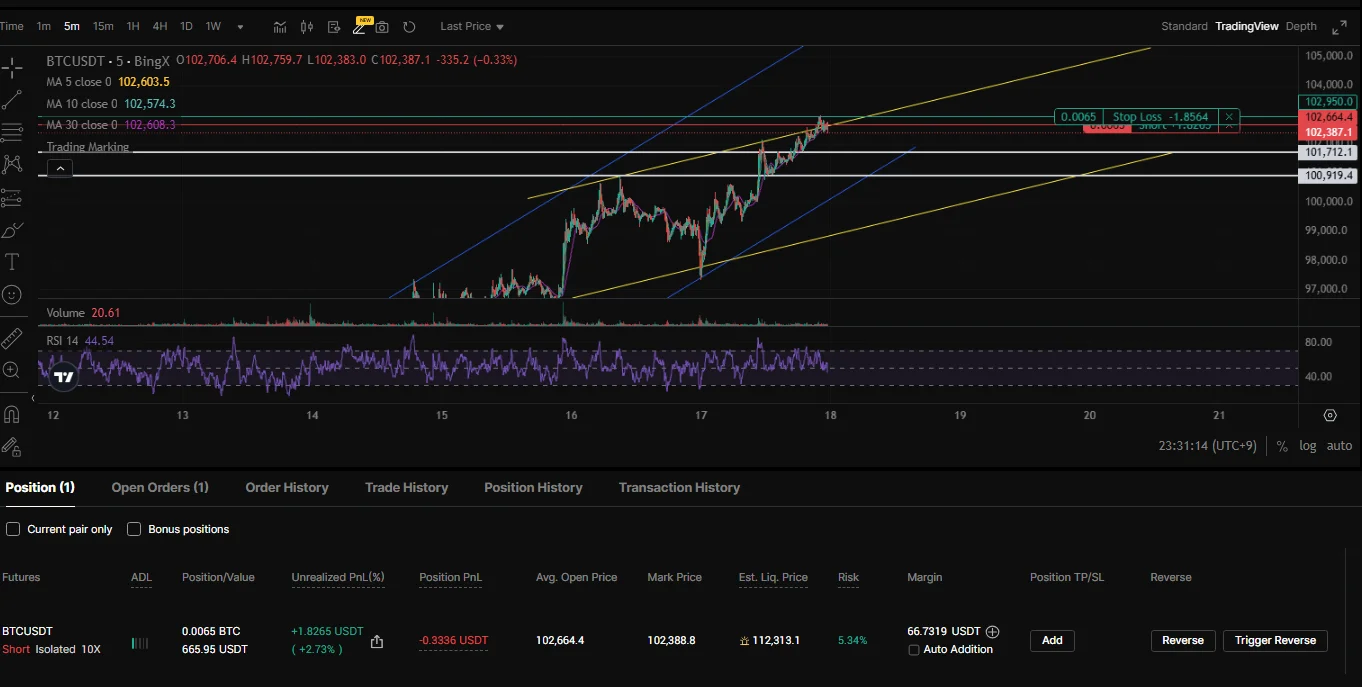Viewport: 1362px width, 687px height.
Task: Click the Trigger Reverse button
Action: click(1275, 641)
